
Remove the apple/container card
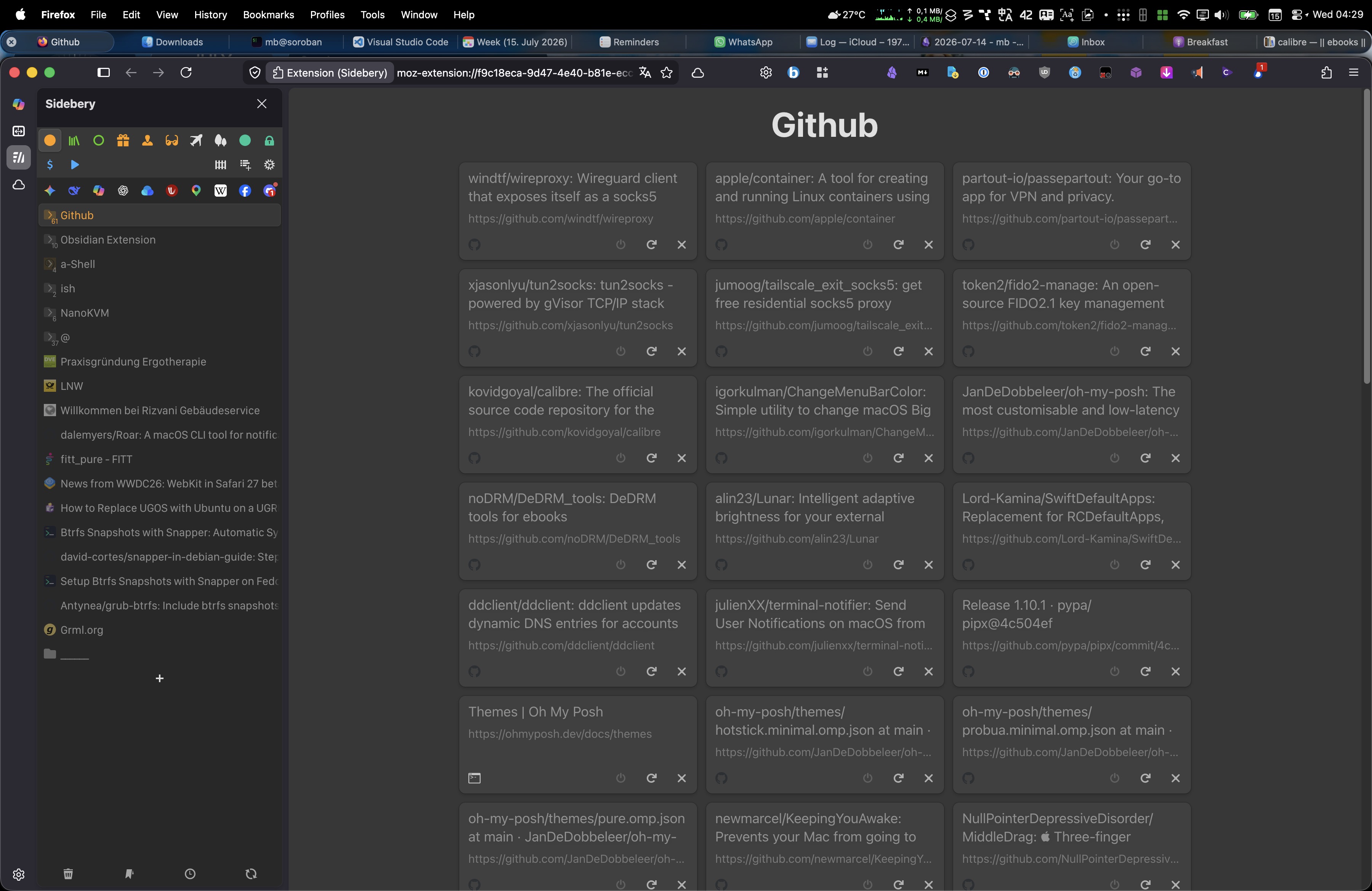[929, 244]
